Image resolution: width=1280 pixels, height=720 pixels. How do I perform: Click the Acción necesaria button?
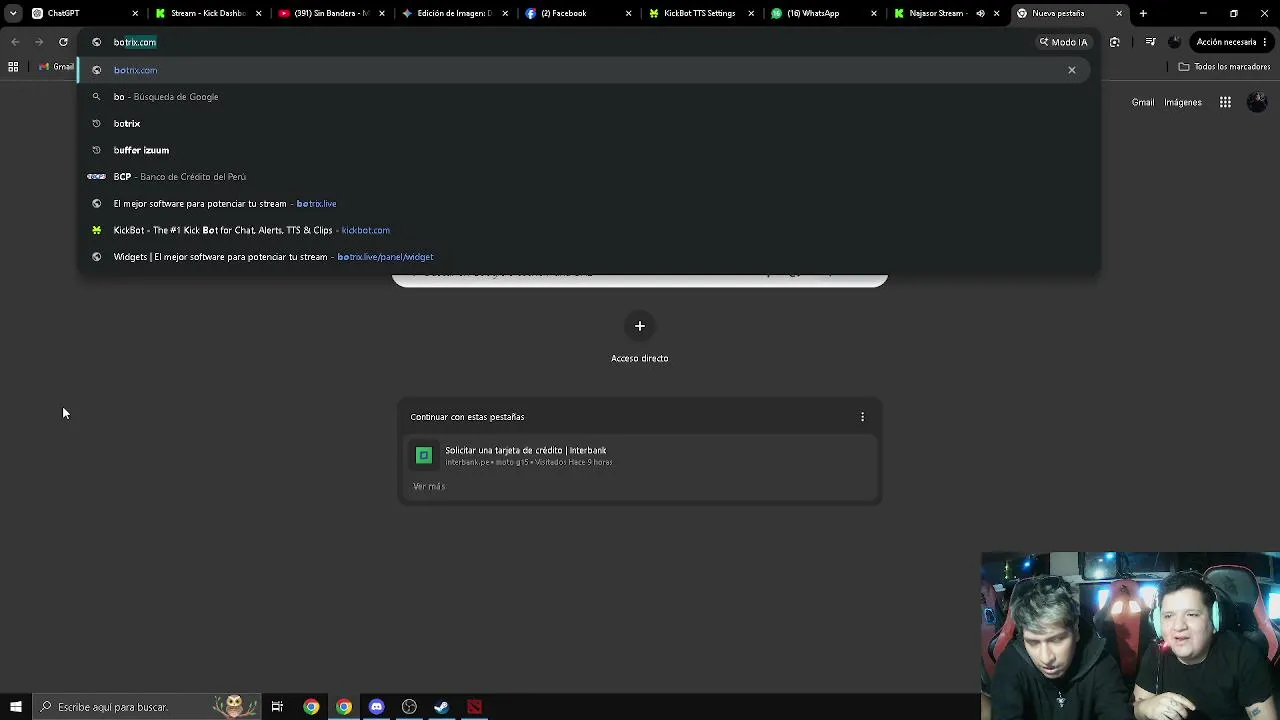point(1232,42)
